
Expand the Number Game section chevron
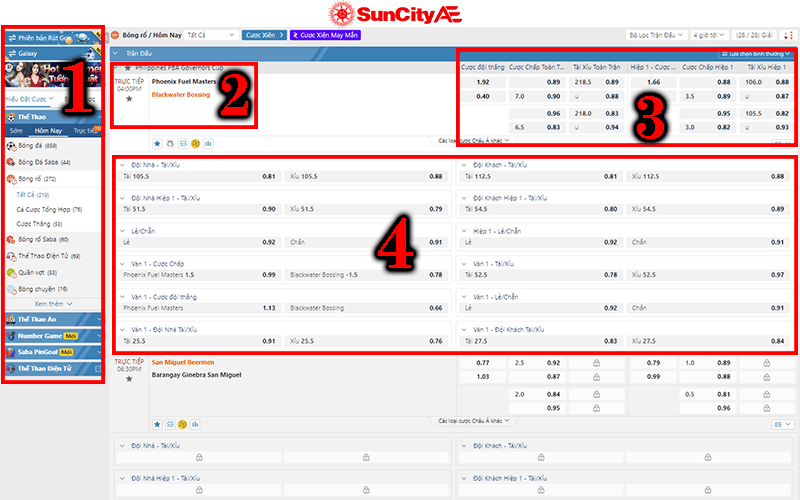click(x=98, y=336)
